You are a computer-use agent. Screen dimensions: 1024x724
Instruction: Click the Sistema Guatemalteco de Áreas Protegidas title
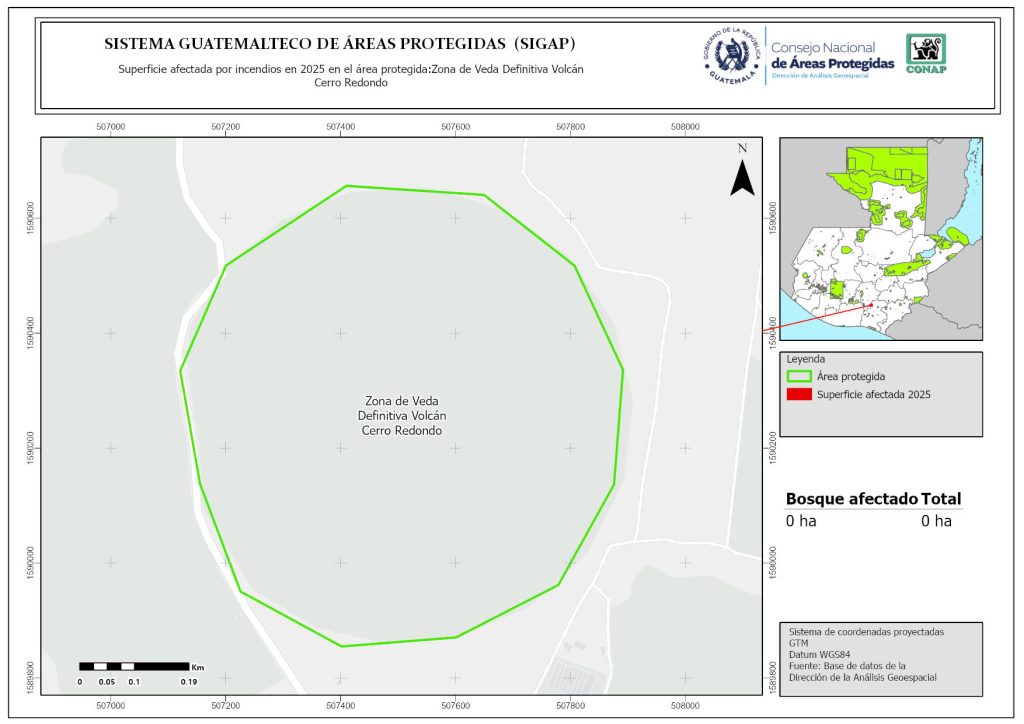pyautogui.click(x=340, y=45)
